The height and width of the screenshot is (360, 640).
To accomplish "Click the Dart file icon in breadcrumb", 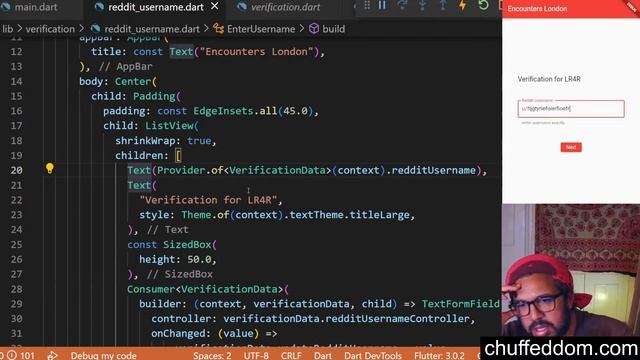I will [96, 29].
